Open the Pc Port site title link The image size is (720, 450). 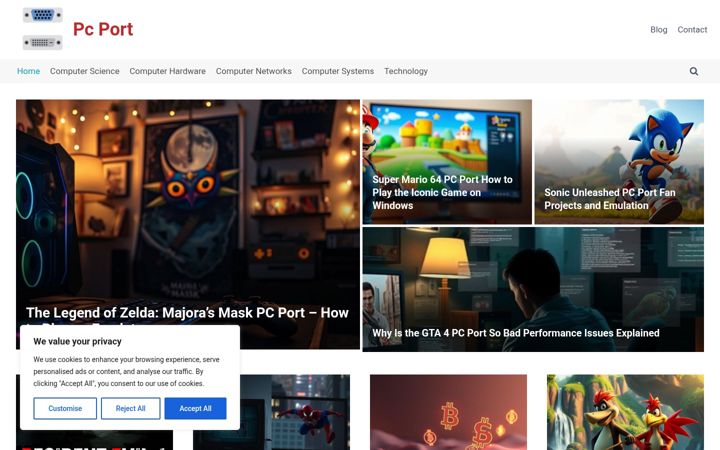(103, 29)
